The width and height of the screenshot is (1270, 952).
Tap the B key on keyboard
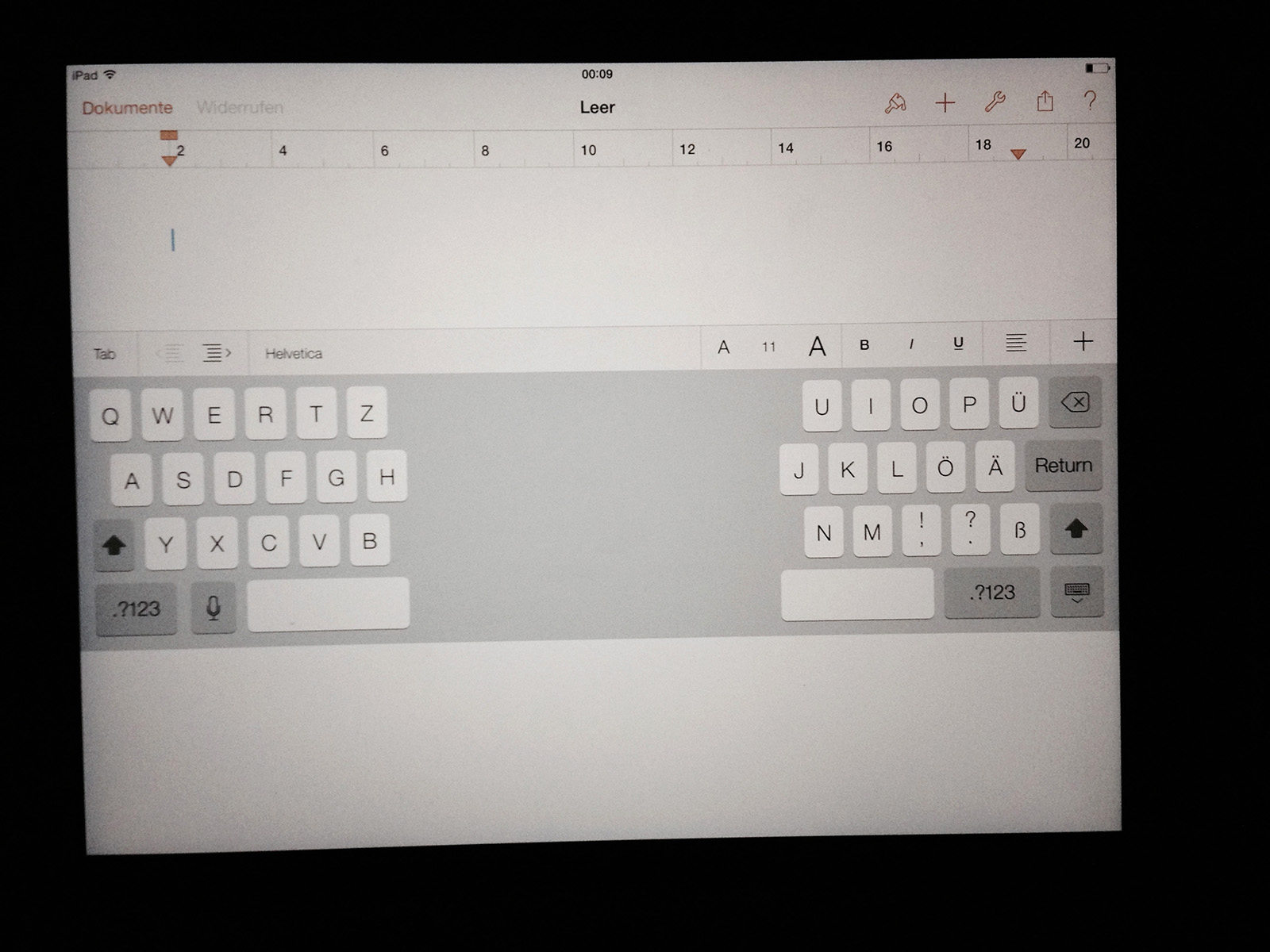369,540
